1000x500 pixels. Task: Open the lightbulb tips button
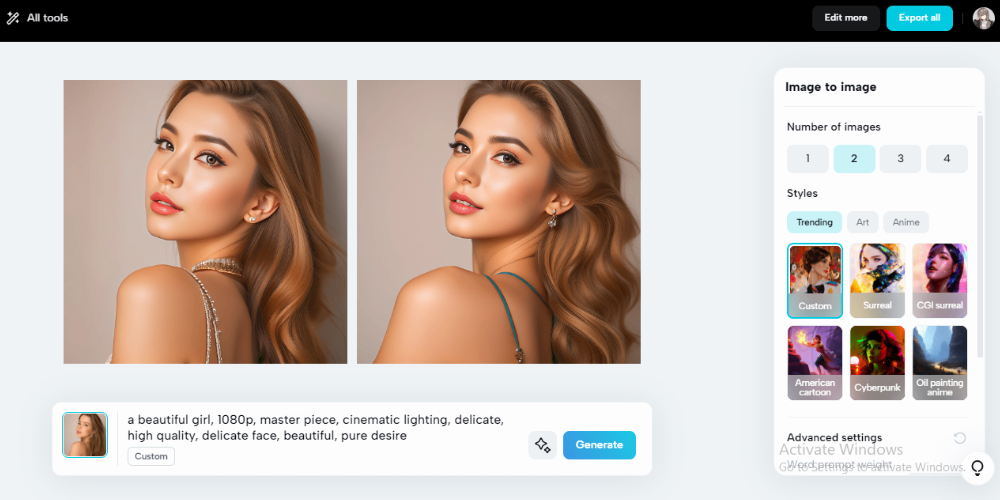[977, 468]
